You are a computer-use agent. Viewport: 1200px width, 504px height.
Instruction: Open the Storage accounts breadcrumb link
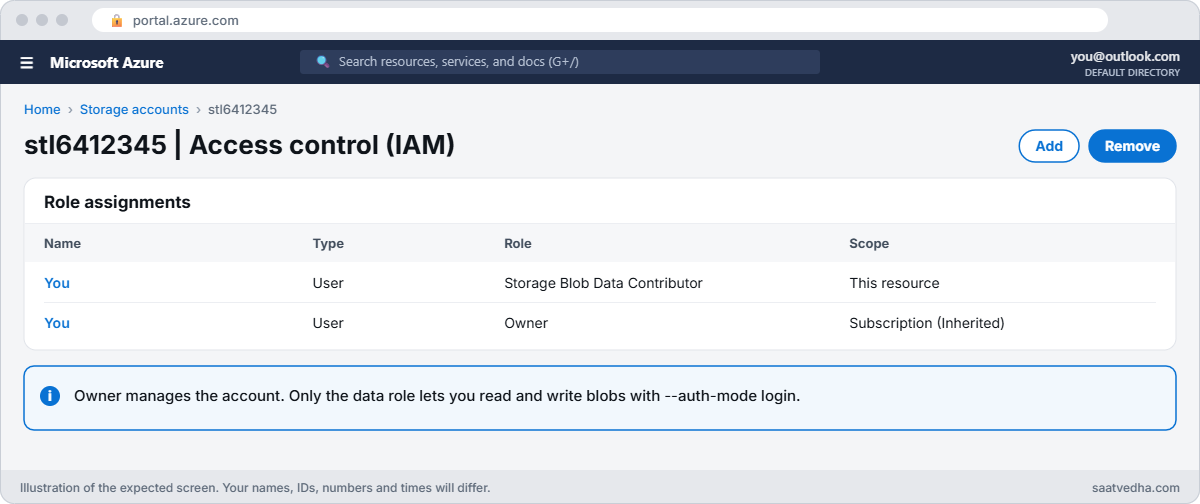tap(134, 109)
